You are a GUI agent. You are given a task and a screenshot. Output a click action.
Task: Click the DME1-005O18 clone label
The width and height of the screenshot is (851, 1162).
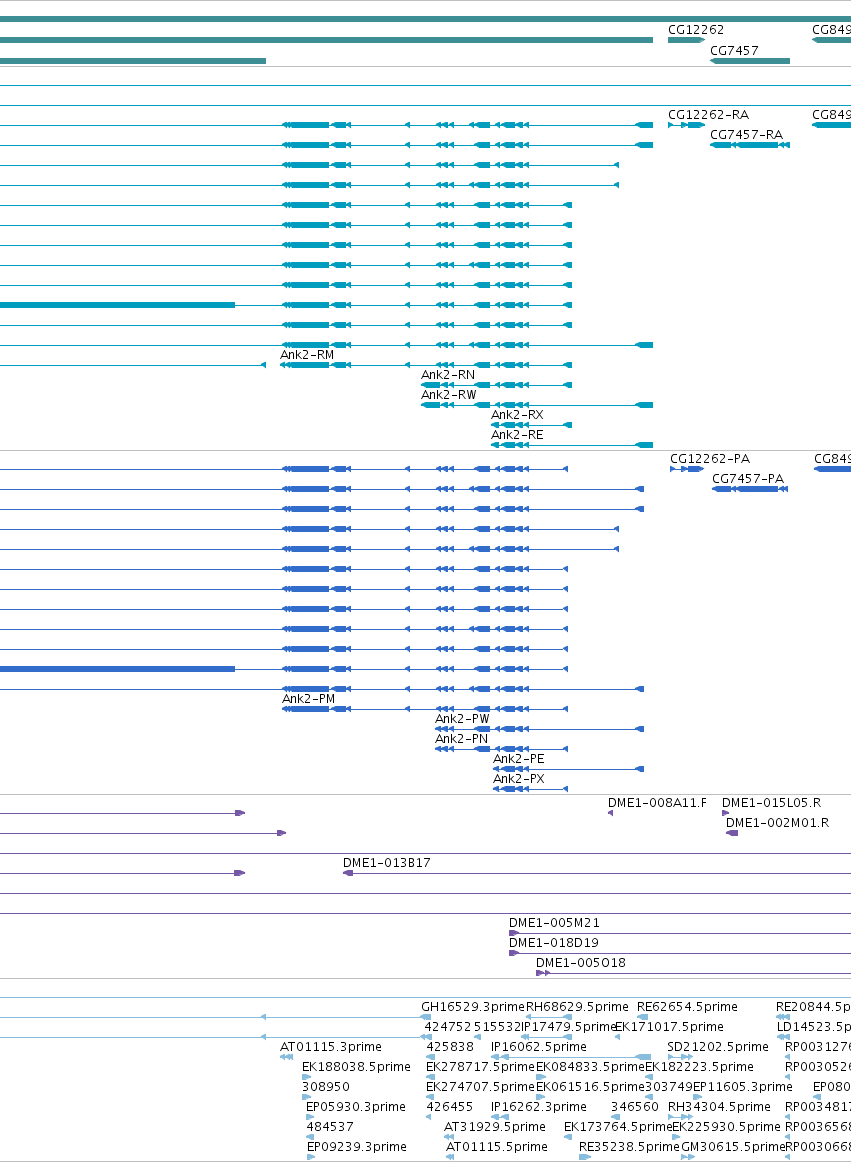580,963
